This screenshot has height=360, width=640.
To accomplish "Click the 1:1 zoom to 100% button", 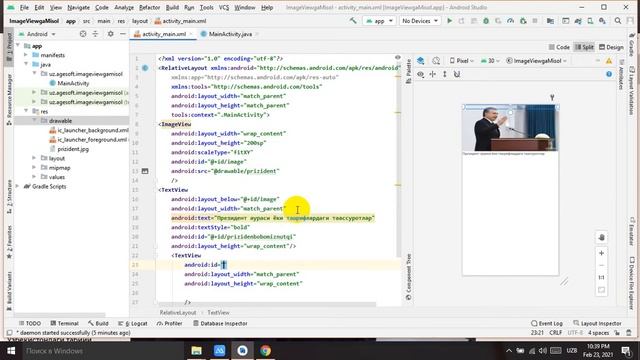I will 601,278.
